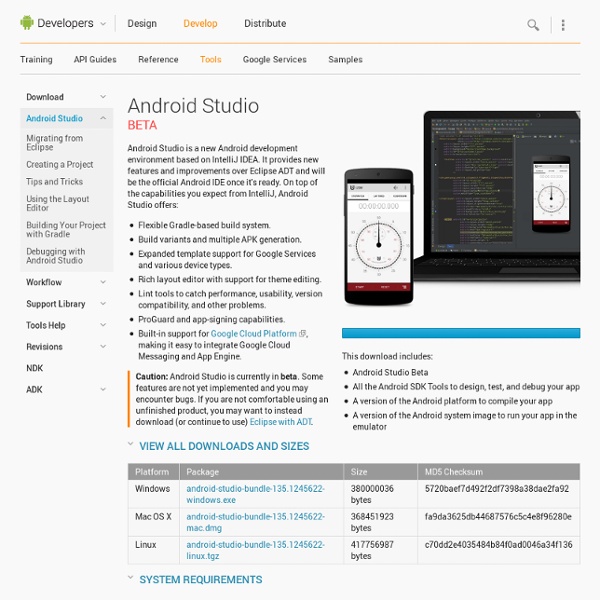This screenshot has width=600, height=600.
Task: Collapse the Android Studio sidebar section chevron
Action: click(x=103, y=118)
